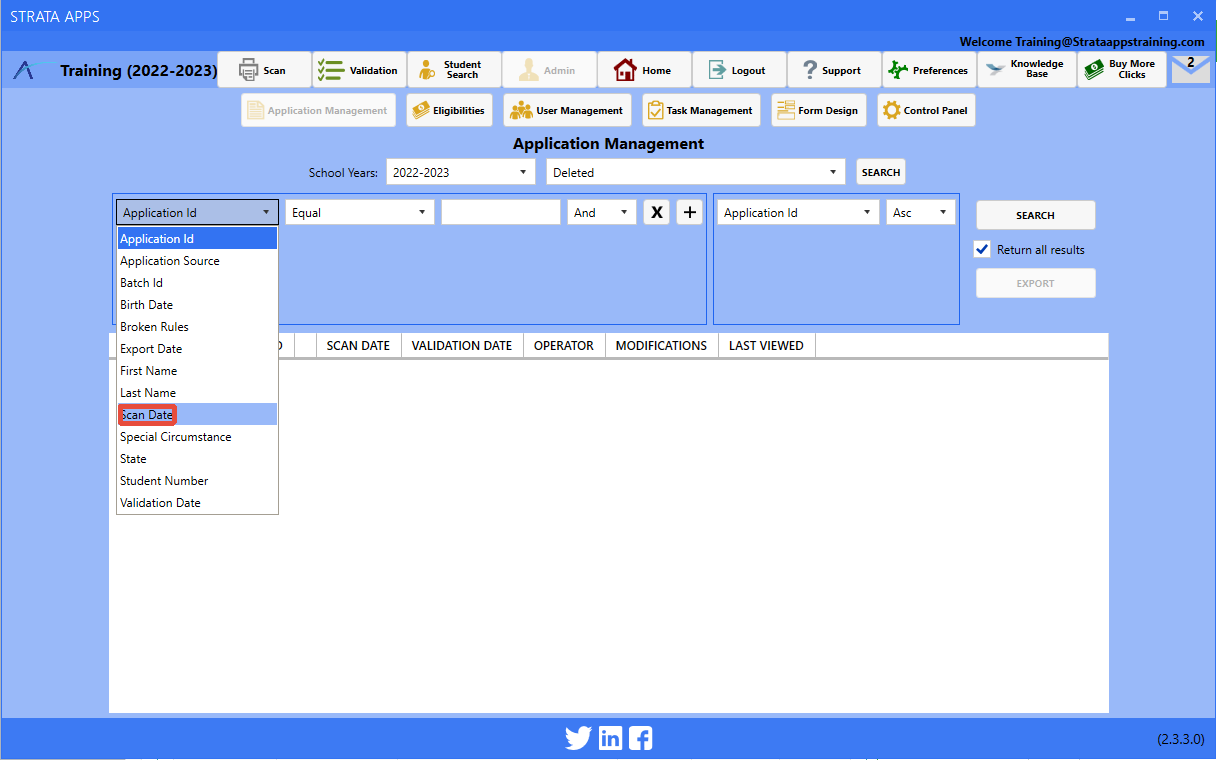The image size is (1217, 760).
Task: Select Application Id in the list
Action: coord(197,239)
